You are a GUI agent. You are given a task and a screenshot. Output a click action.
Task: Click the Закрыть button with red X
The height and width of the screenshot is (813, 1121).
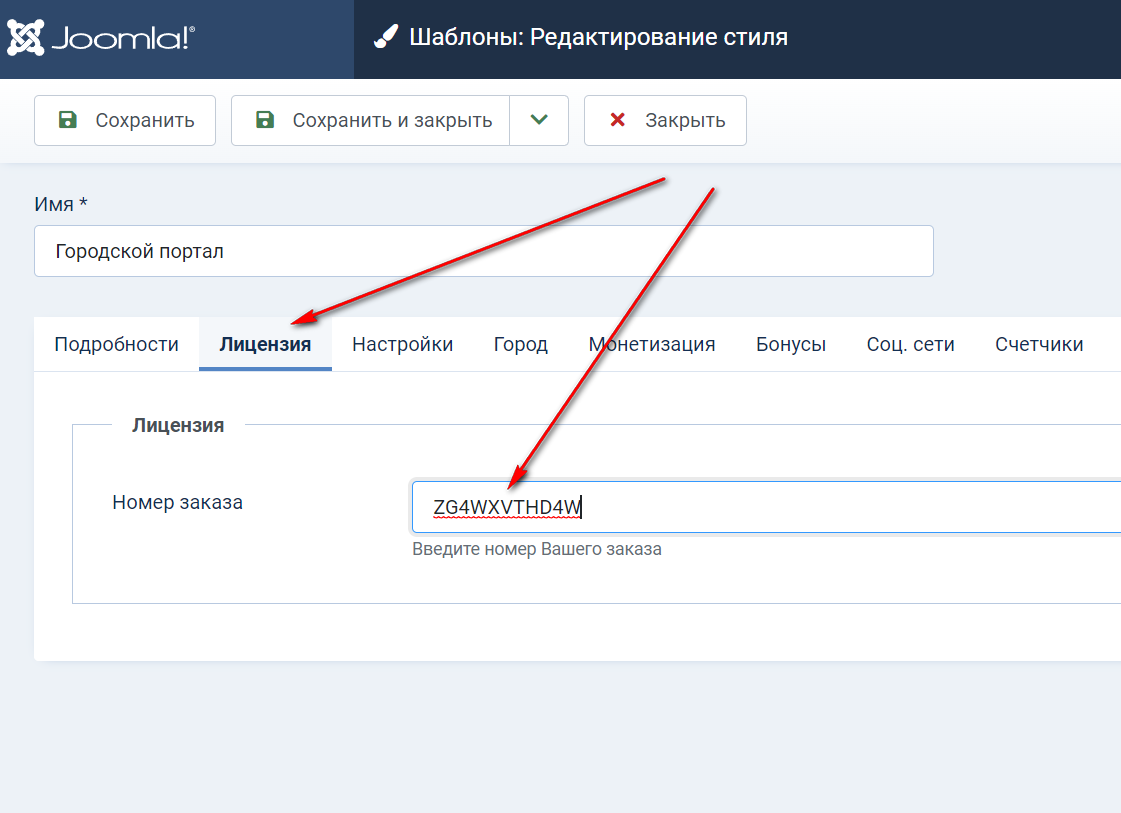point(665,120)
